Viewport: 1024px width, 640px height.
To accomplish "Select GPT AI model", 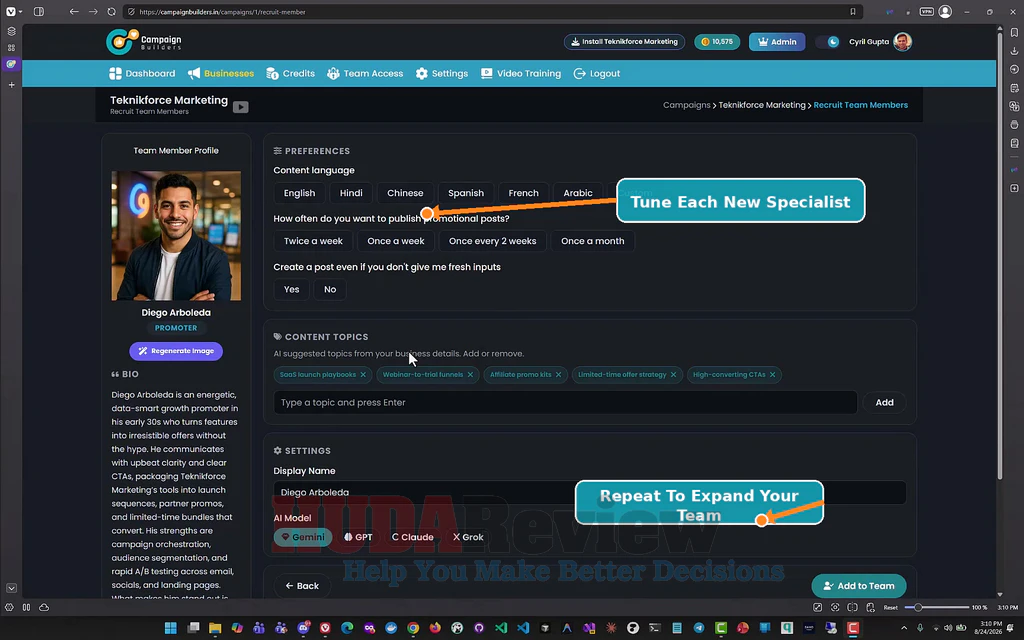I will click(358, 537).
